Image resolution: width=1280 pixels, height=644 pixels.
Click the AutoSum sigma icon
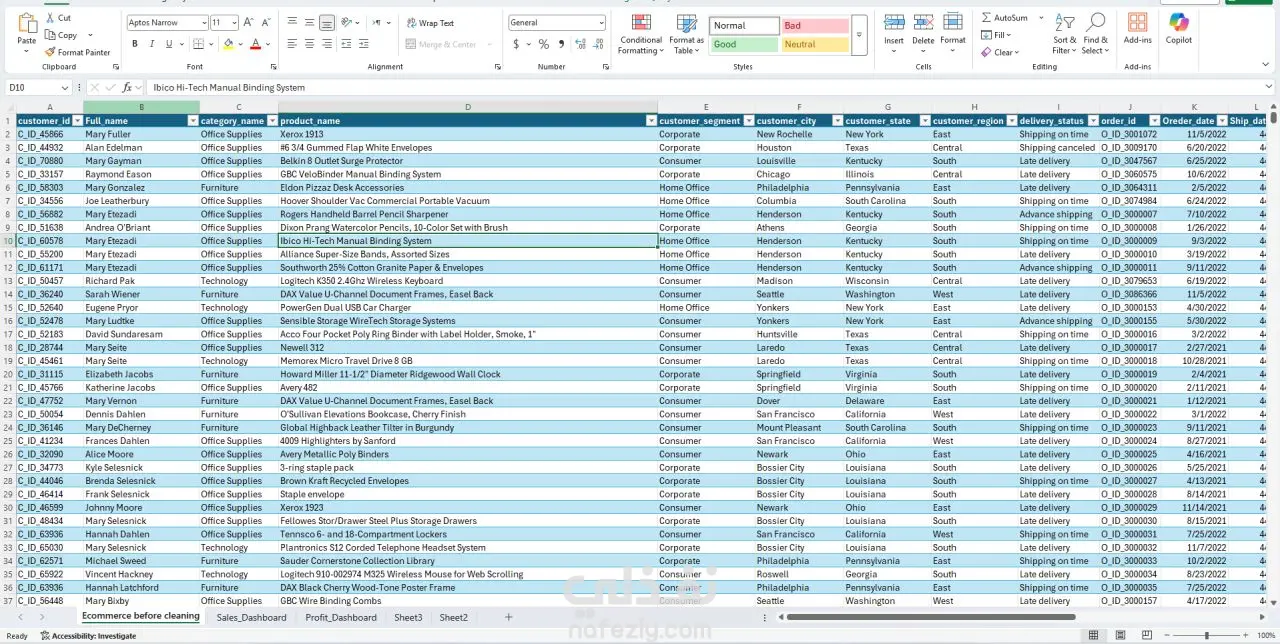coord(987,18)
